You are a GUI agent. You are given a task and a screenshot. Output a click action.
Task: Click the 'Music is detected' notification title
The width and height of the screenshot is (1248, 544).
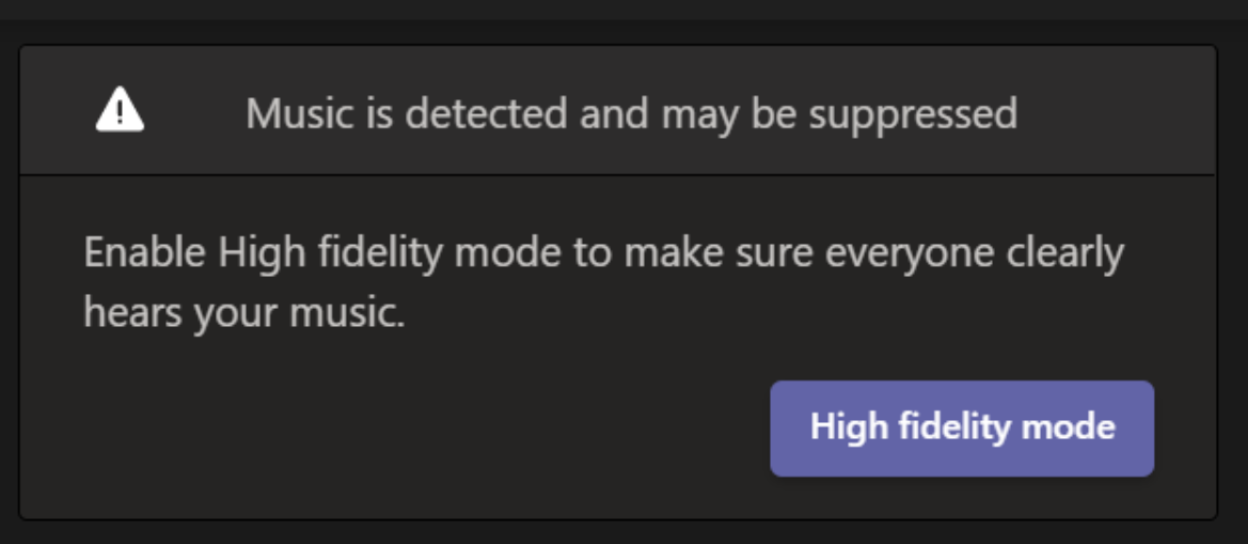631,113
